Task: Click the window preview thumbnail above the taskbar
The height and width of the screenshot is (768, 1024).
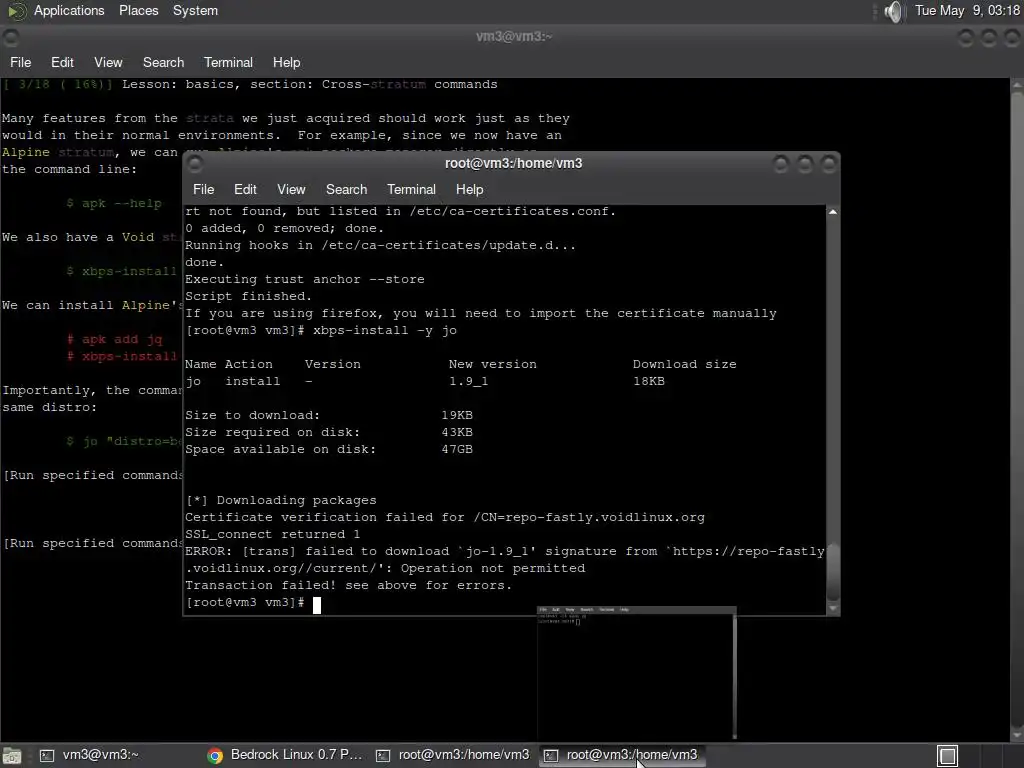Action: (637, 673)
